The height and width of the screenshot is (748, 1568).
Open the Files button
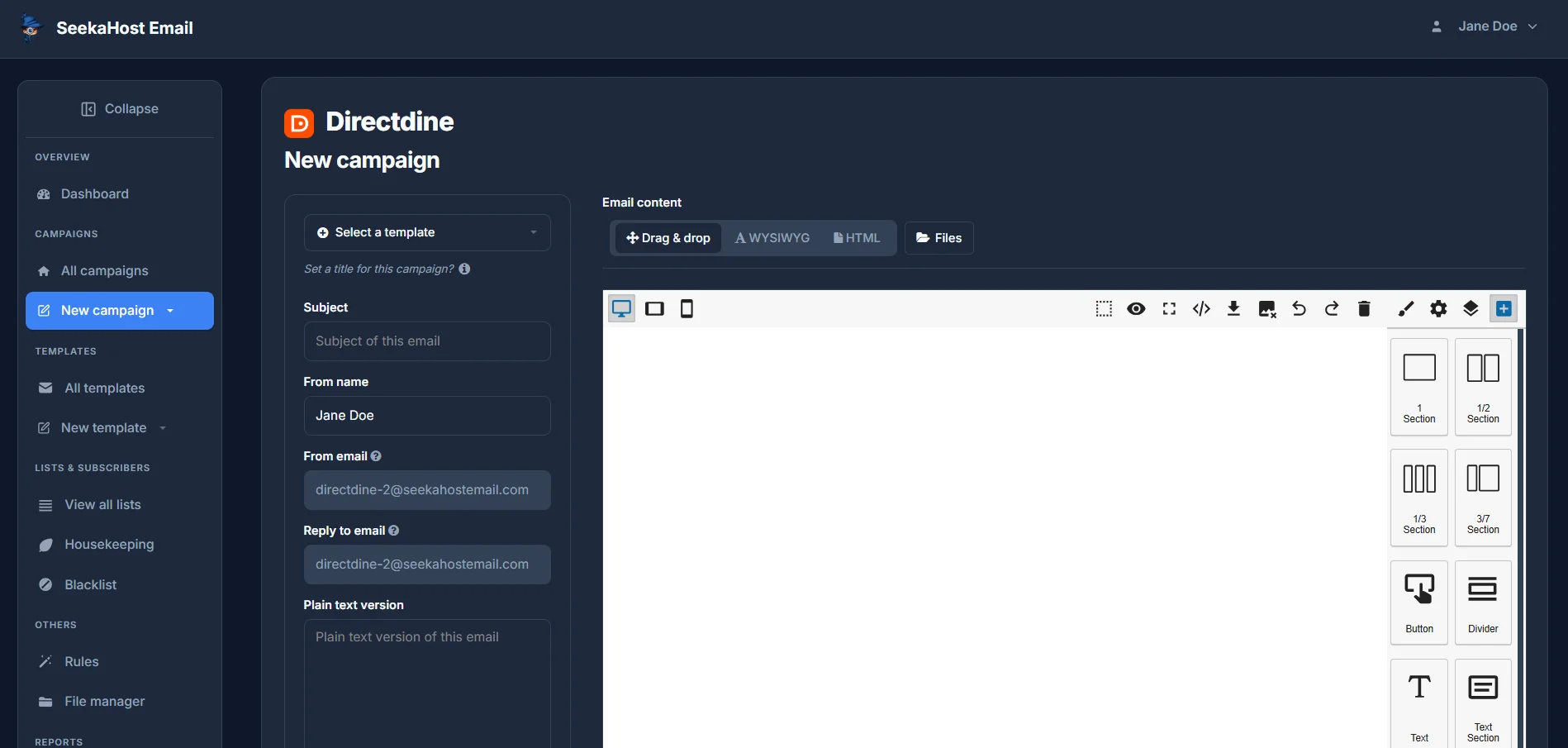pos(939,238)
